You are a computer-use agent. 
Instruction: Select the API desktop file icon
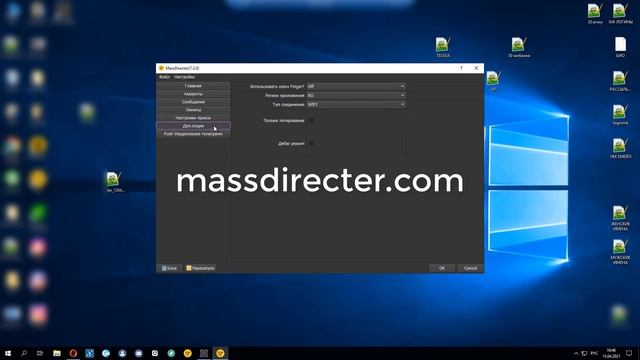(493, 81)
